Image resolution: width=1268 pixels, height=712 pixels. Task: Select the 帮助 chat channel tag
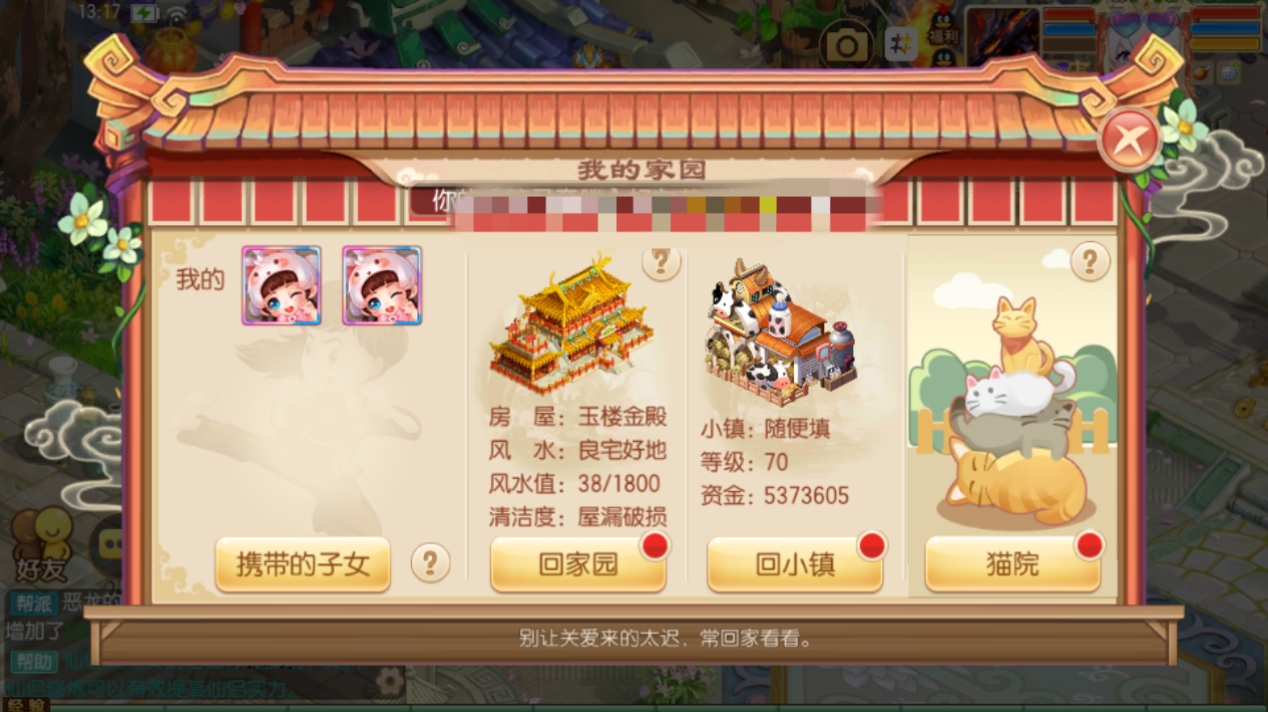pyautogui.click(x=33, y=661)
